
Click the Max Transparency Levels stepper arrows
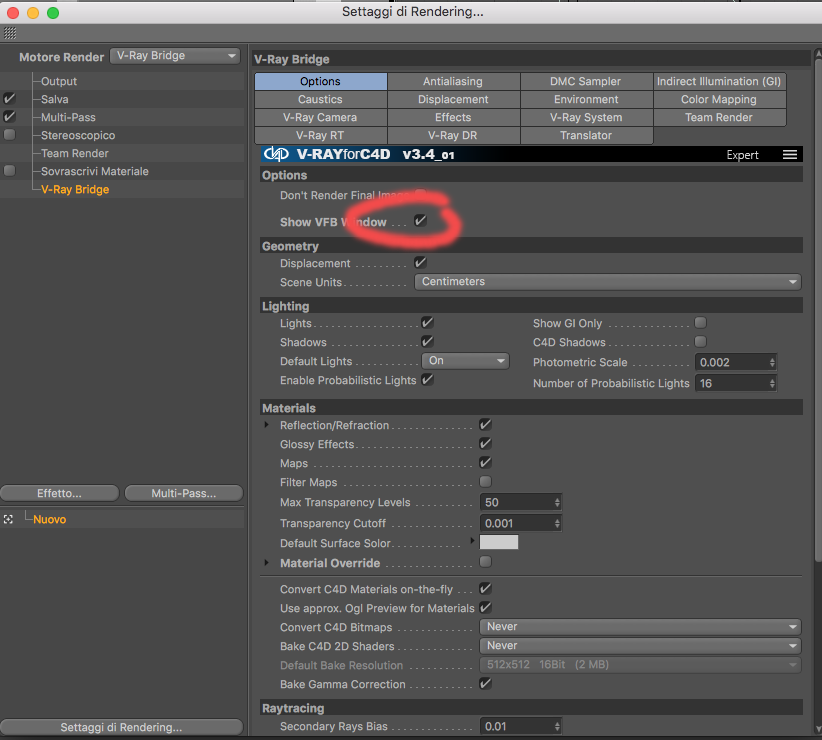click(x=557, y=503)
